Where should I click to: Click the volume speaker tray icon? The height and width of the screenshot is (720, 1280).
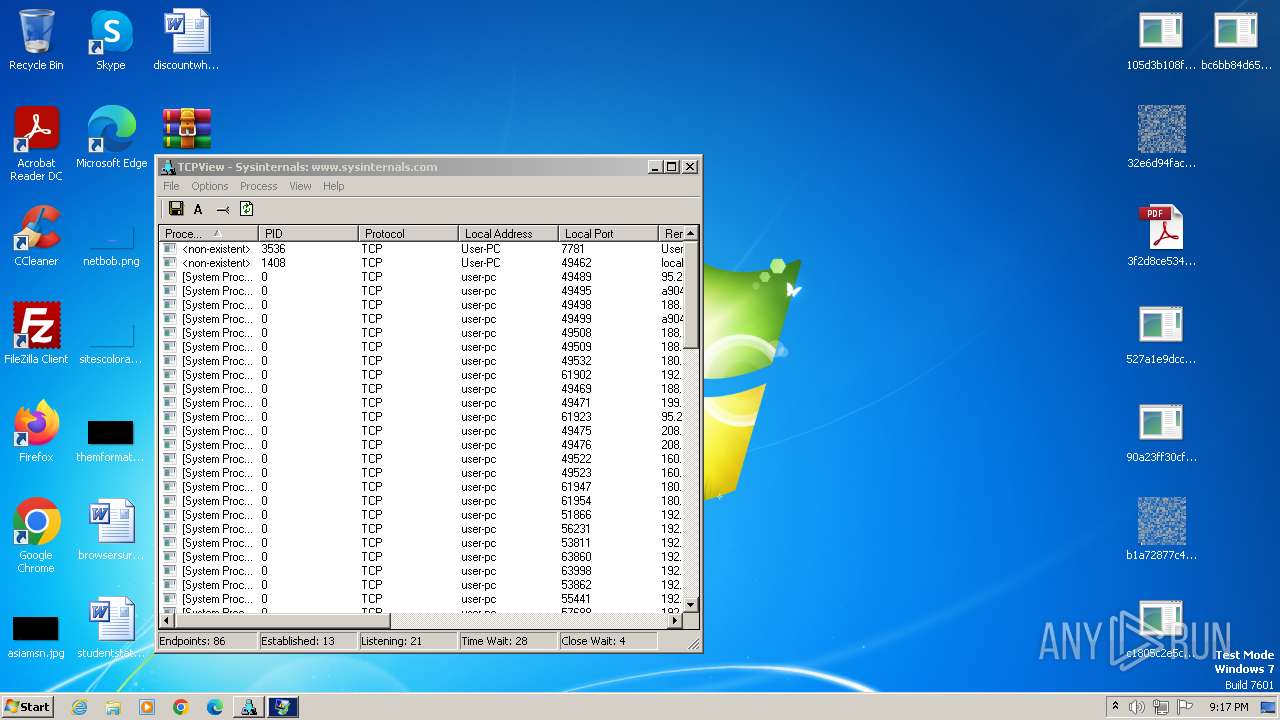[x=1137, y=707]
